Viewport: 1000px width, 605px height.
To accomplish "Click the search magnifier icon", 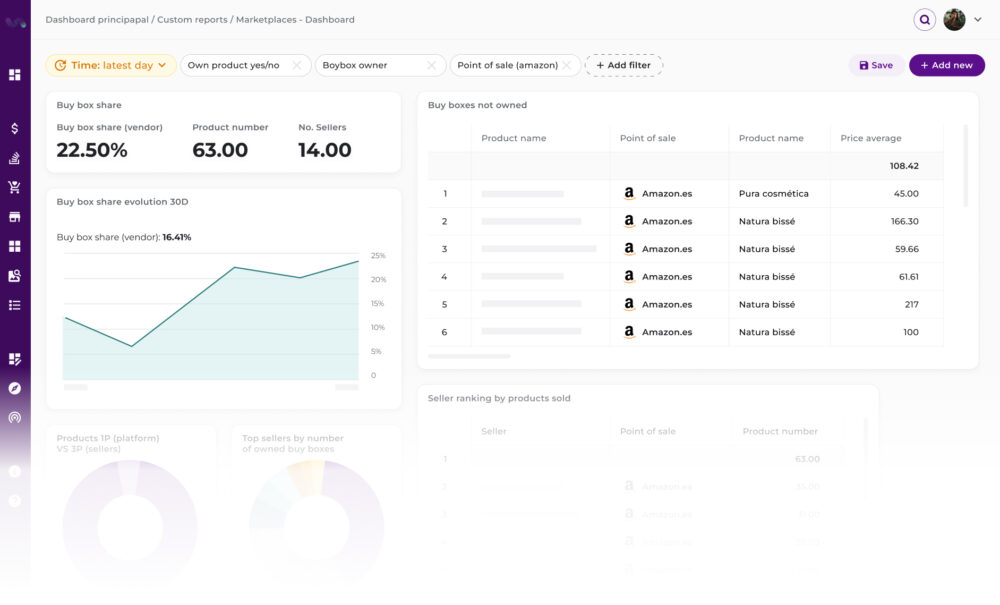I will pyautogui.click(x=925, y=19).
